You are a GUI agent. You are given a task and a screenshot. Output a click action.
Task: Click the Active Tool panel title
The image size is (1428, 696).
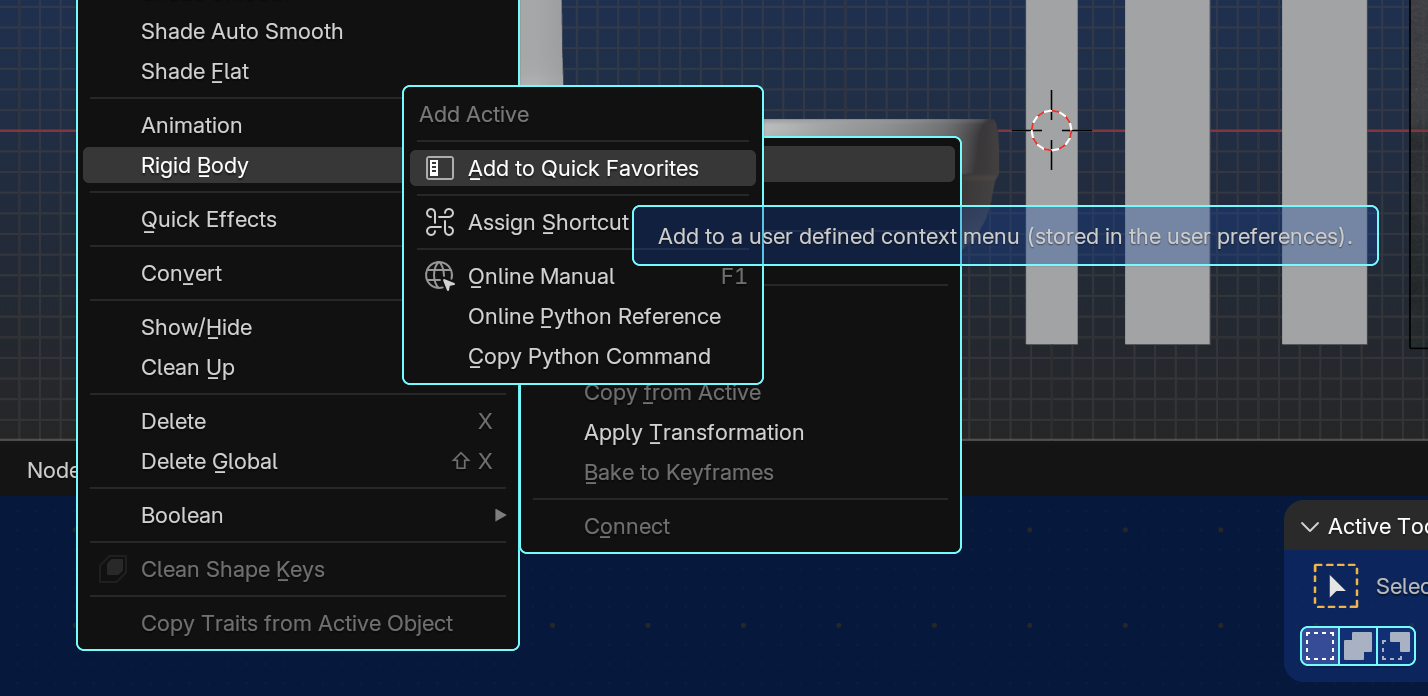pos(1377,526)
